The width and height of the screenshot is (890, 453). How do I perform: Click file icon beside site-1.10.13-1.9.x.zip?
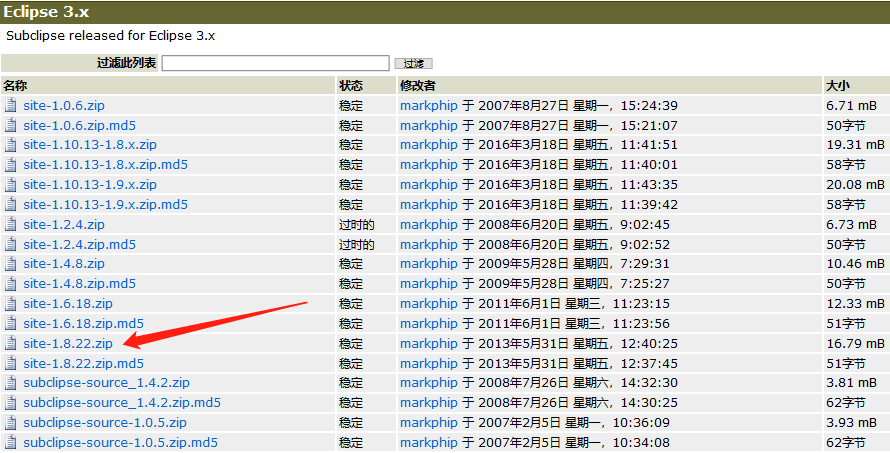click(x=11, y=184)
